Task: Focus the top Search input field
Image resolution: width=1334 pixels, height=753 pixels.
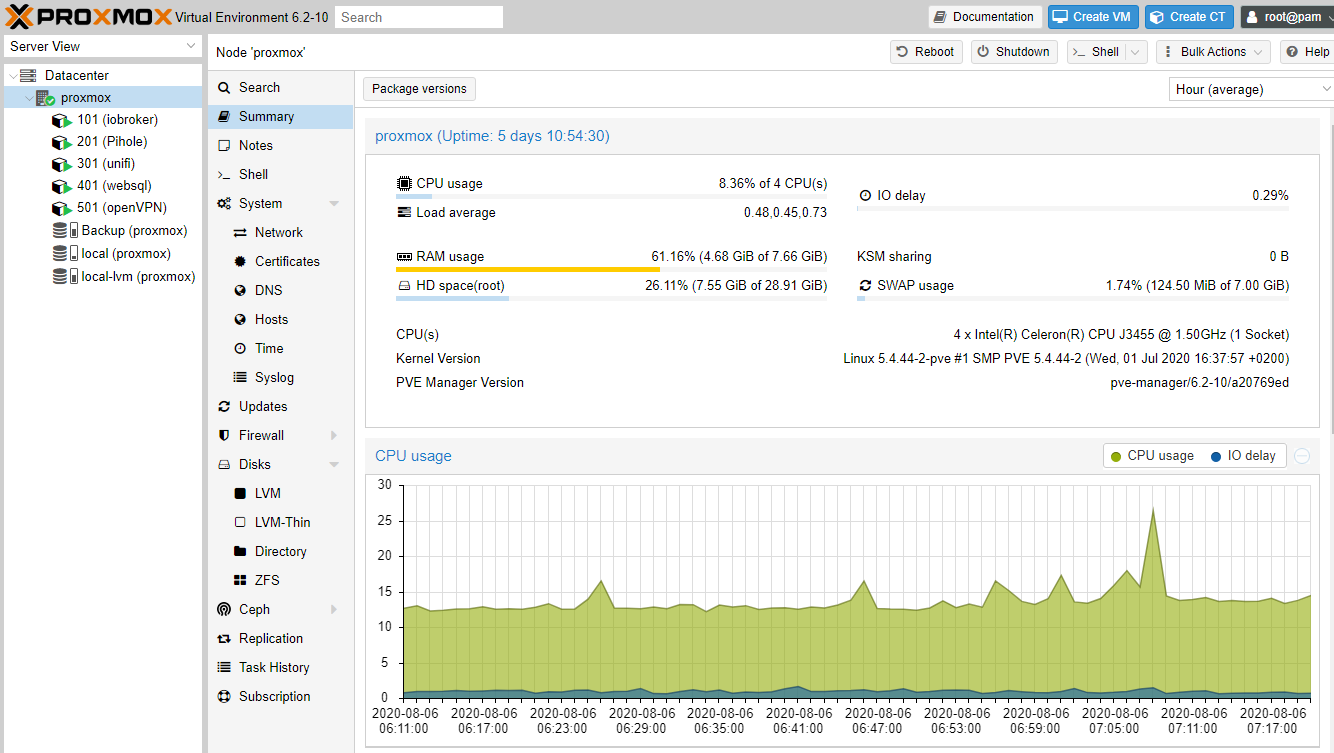Action: pyautogui.click(x=419, y=17)
